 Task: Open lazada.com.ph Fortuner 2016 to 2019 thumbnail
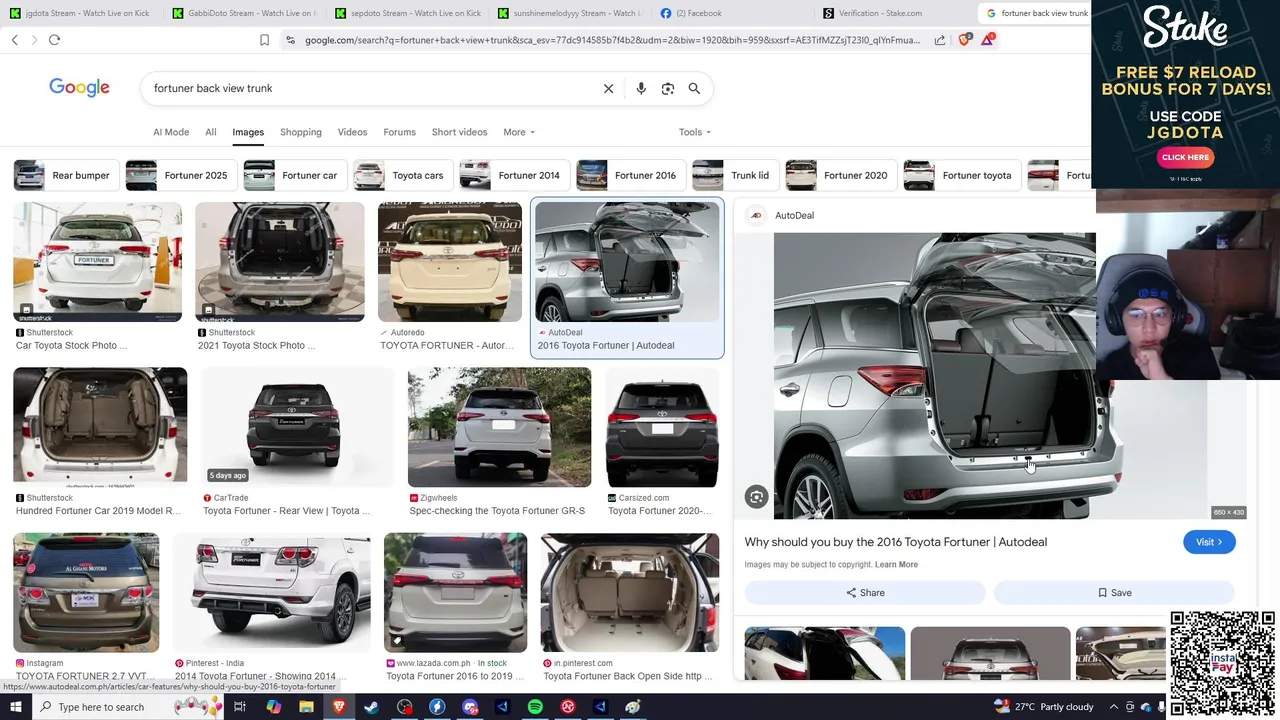coord(455,592)
